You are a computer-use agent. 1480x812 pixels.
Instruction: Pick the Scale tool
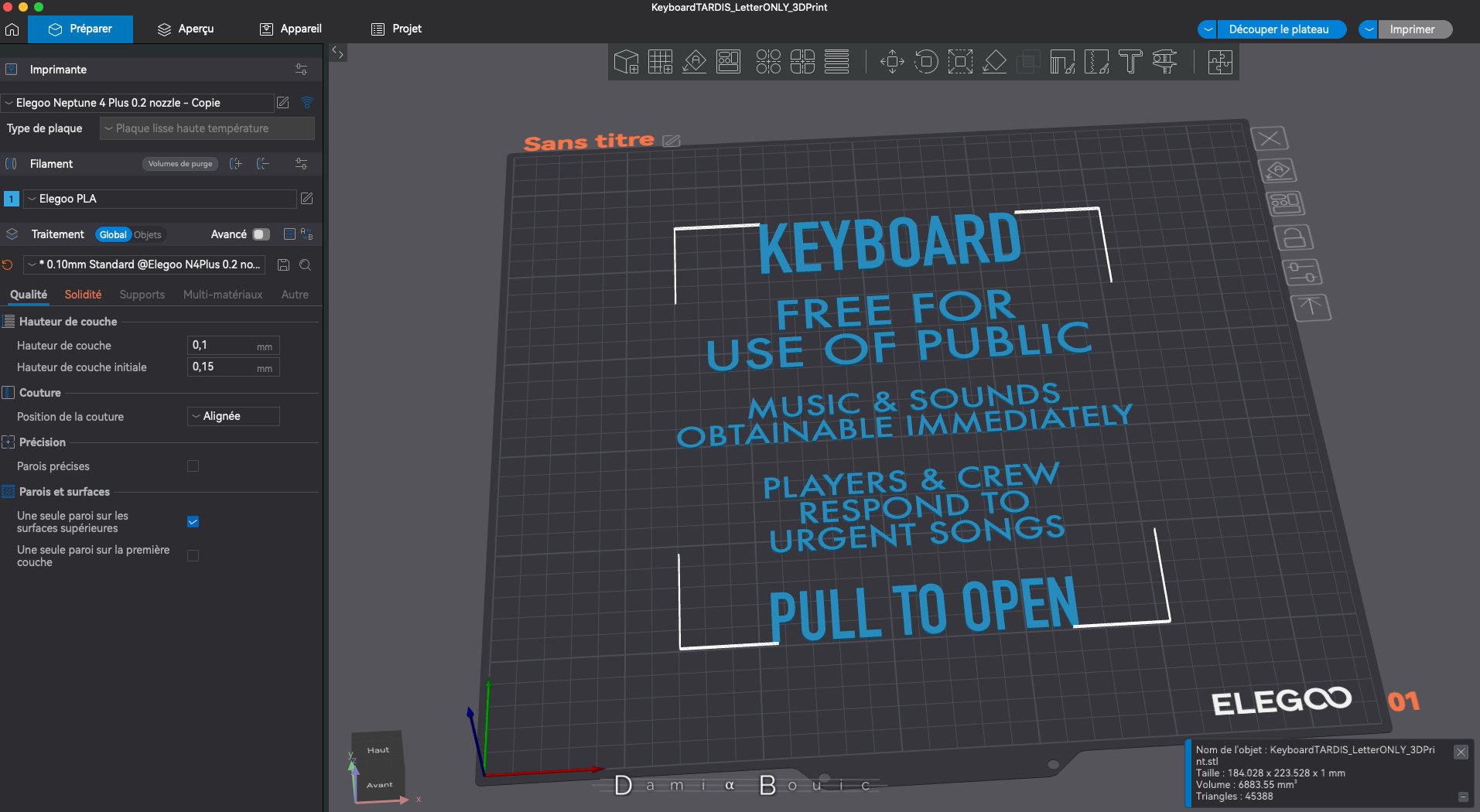coord(960,61)
